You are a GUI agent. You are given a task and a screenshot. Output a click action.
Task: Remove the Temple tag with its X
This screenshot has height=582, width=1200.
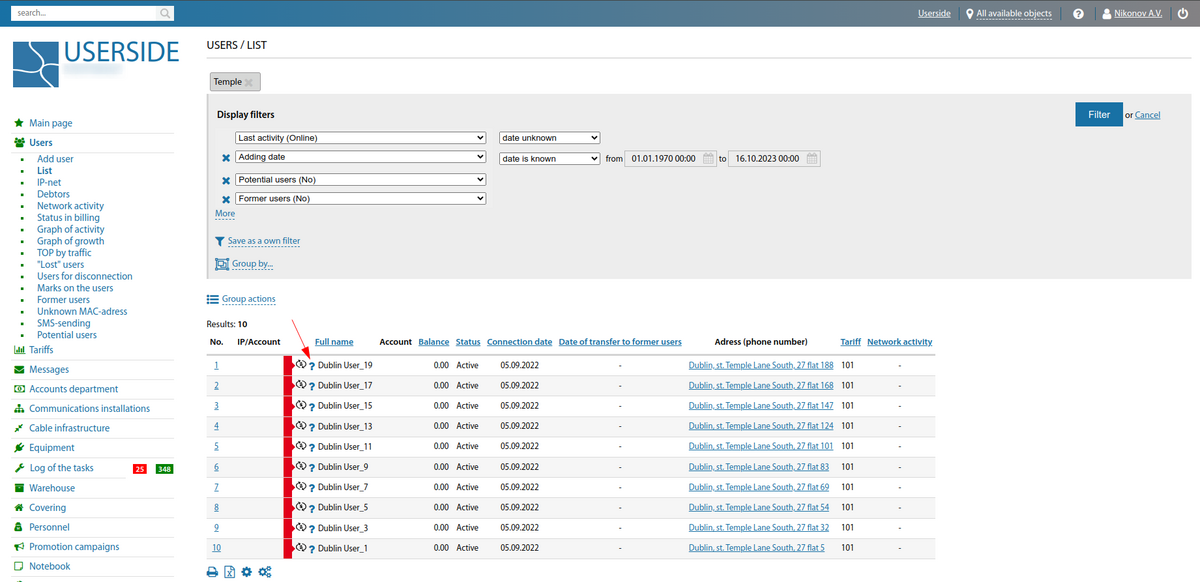click(x=249, y=82)
